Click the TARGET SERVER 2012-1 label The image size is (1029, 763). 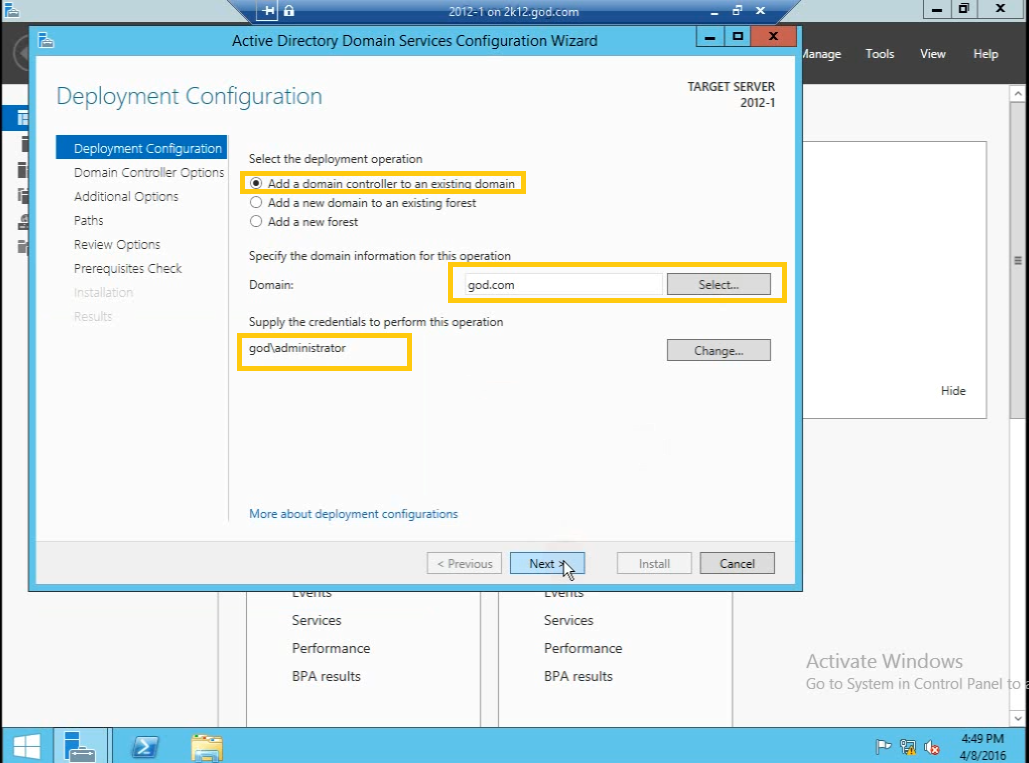coord(730,94)
